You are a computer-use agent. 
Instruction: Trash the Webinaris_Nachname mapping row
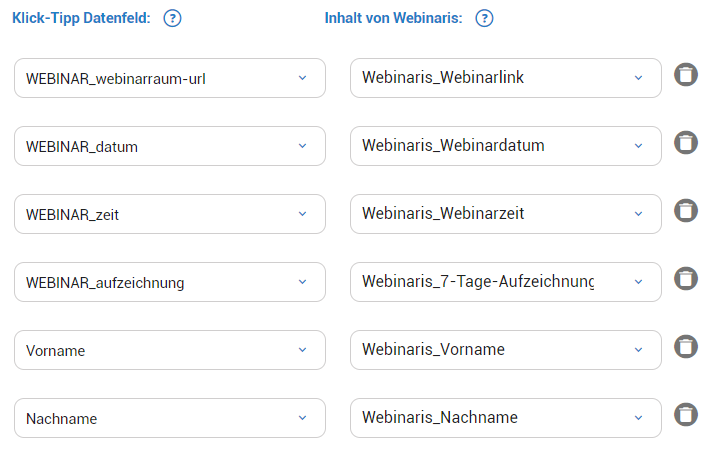pyautogui.click(x=685, y=415)
